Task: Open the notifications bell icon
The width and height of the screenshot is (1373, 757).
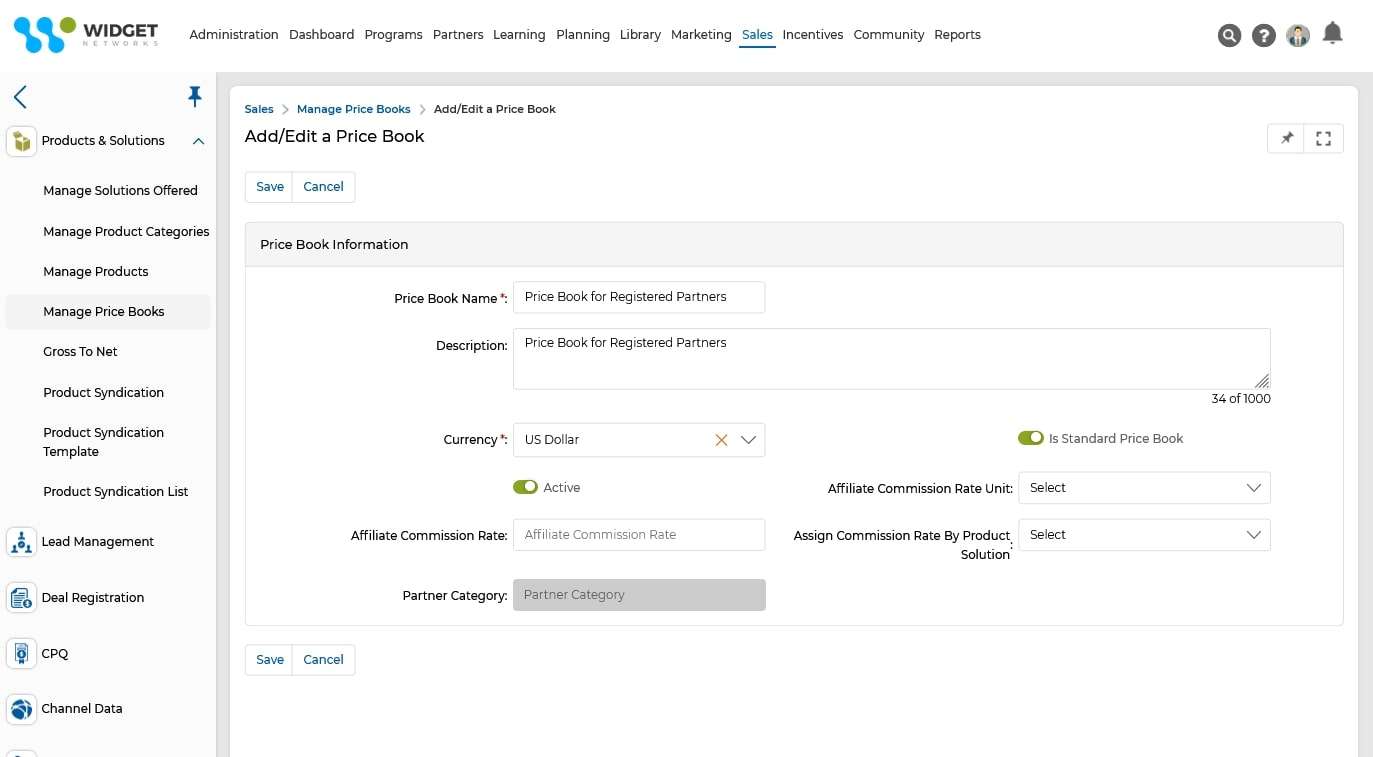Action: 1332,33
